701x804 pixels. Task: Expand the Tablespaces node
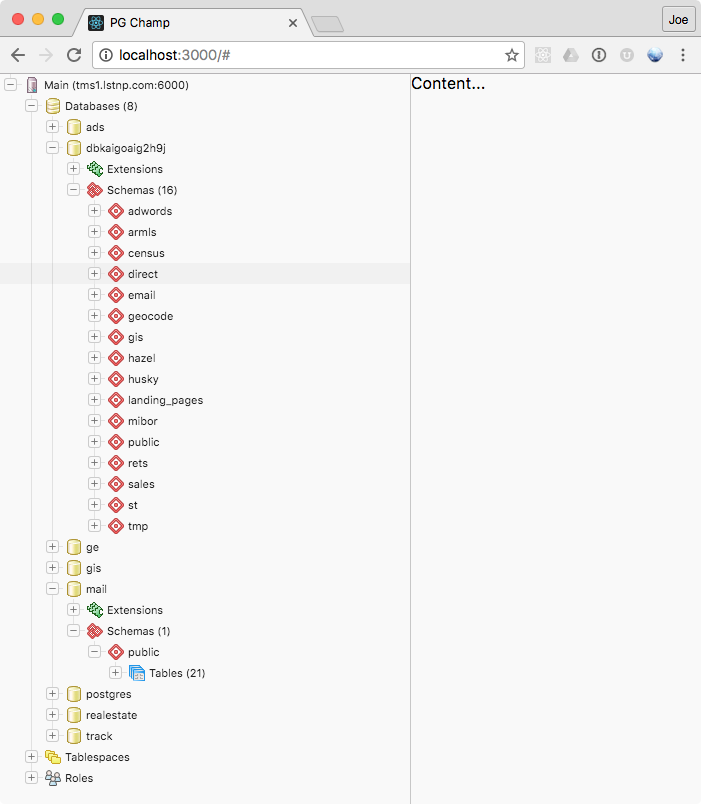click(x=31, y=756)
